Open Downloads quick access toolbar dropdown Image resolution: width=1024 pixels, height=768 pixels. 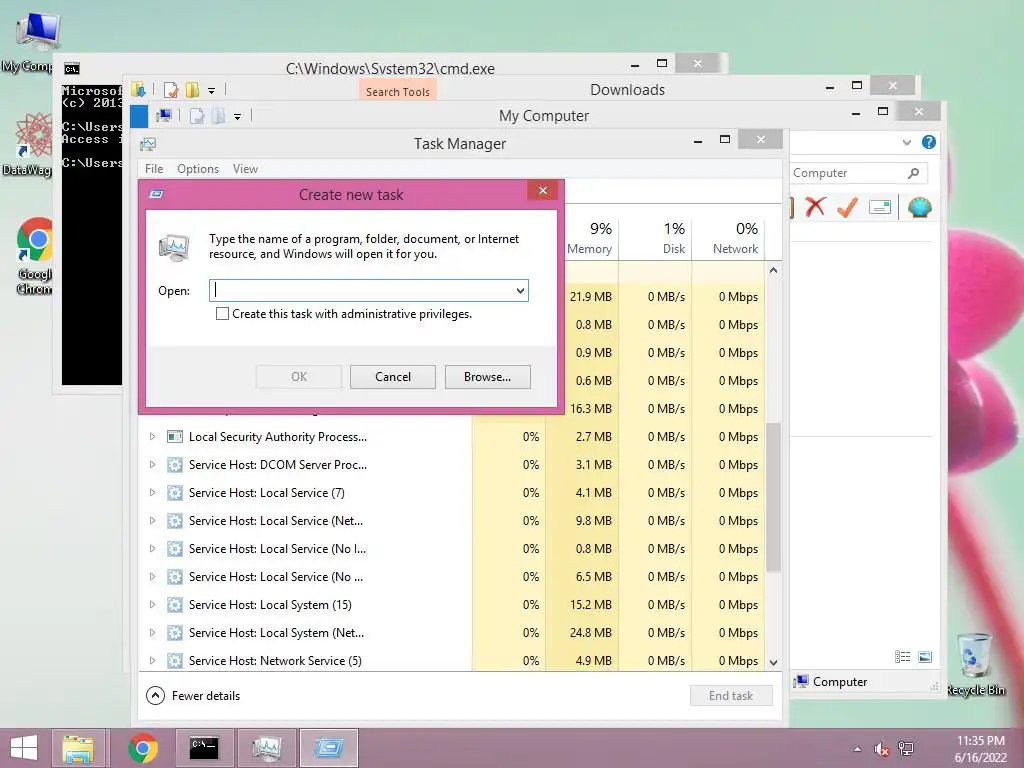tap(212, 91)
